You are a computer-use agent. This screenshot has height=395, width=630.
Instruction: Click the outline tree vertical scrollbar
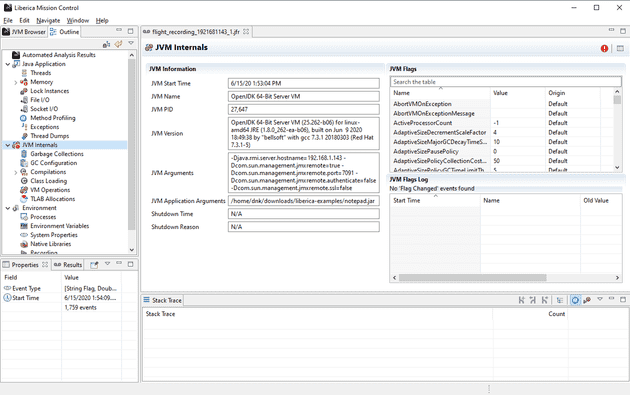coord(131,144)
